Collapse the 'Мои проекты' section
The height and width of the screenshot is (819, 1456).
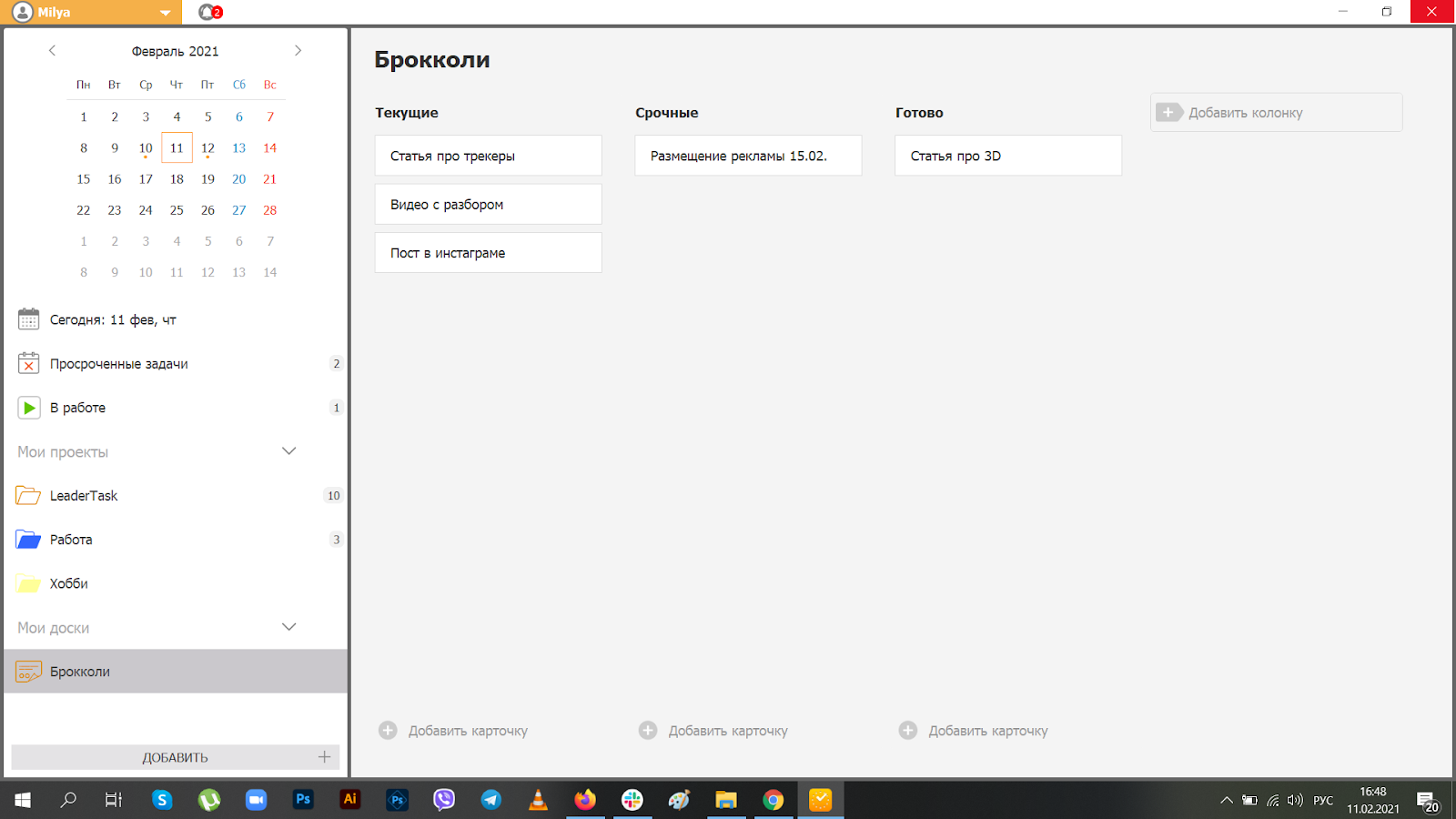coord(289,451)
